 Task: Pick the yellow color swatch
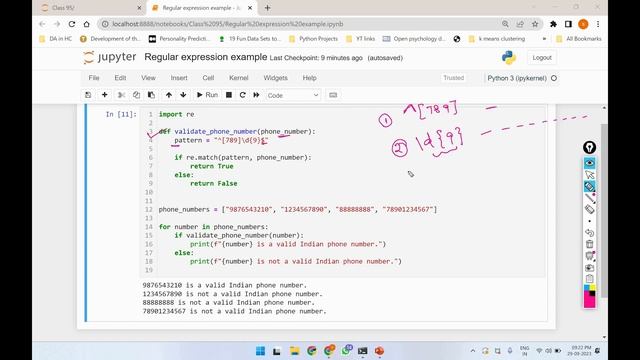point(592,288)
